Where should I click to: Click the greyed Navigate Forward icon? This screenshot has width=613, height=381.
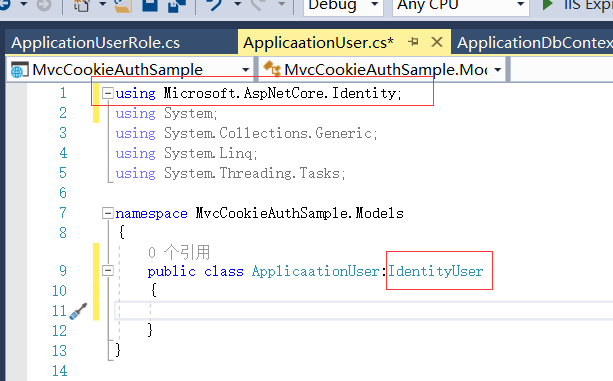pyautogui.click(x=44, y=4)
